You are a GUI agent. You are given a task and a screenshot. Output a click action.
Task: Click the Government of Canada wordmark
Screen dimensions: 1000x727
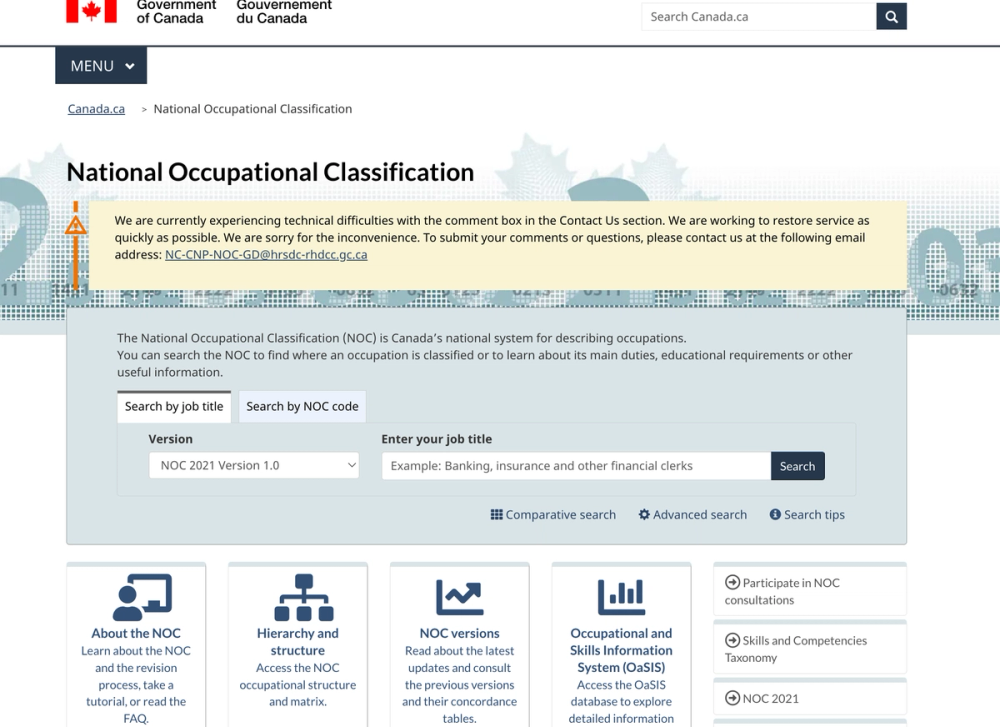(176, 11)
